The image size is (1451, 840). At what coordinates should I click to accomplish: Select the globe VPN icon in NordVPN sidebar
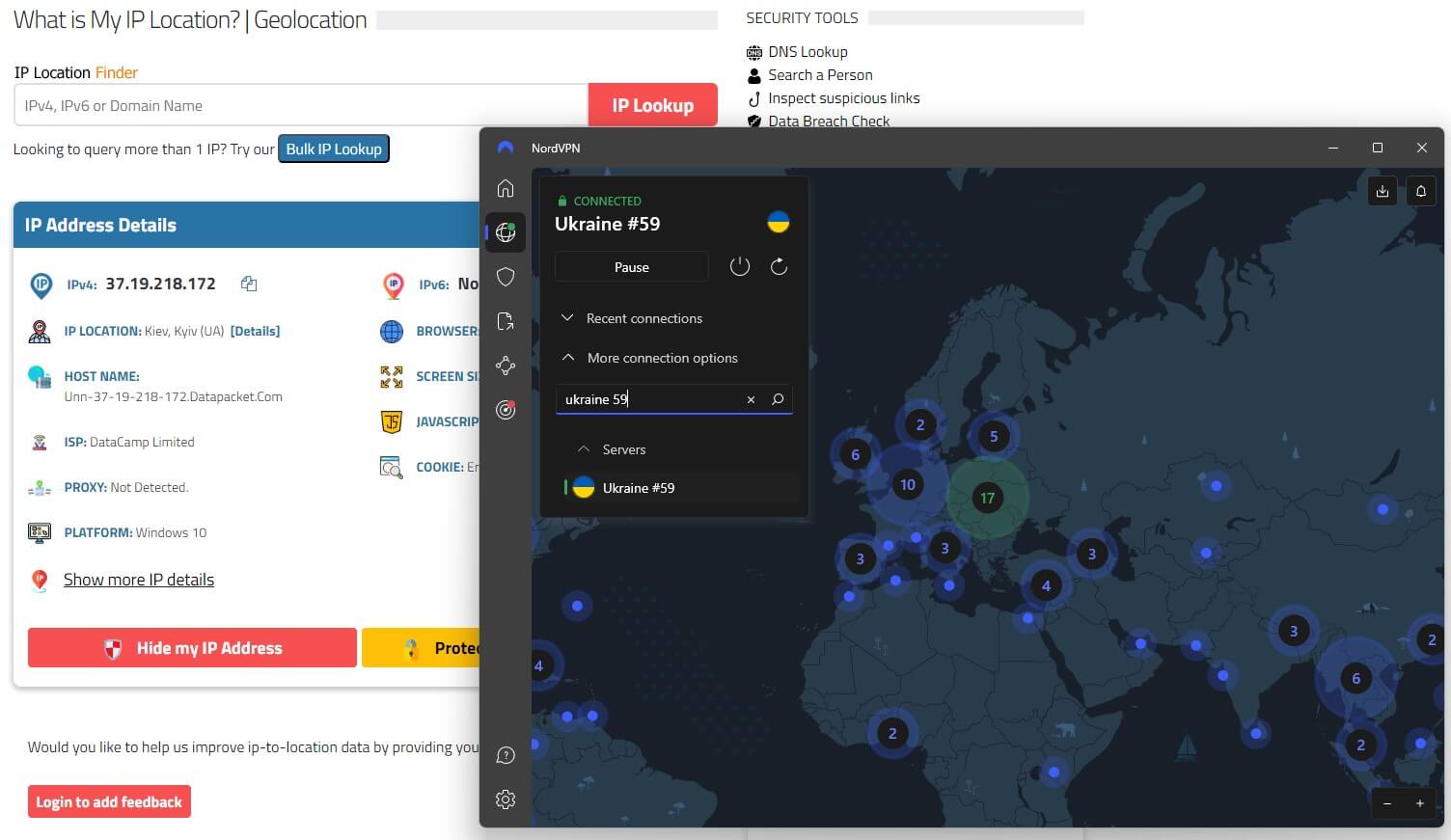pos(506,232)
